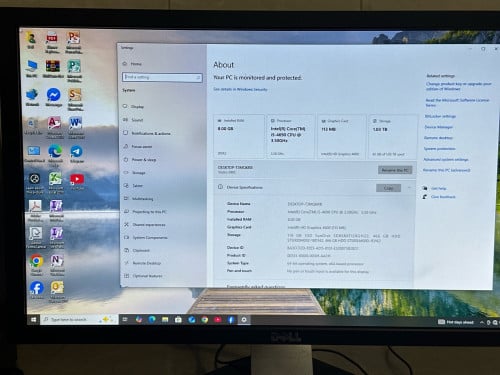Screen dimensions: 500x375
Task: Select Storage in the sidebar
Action: point(135,173)
